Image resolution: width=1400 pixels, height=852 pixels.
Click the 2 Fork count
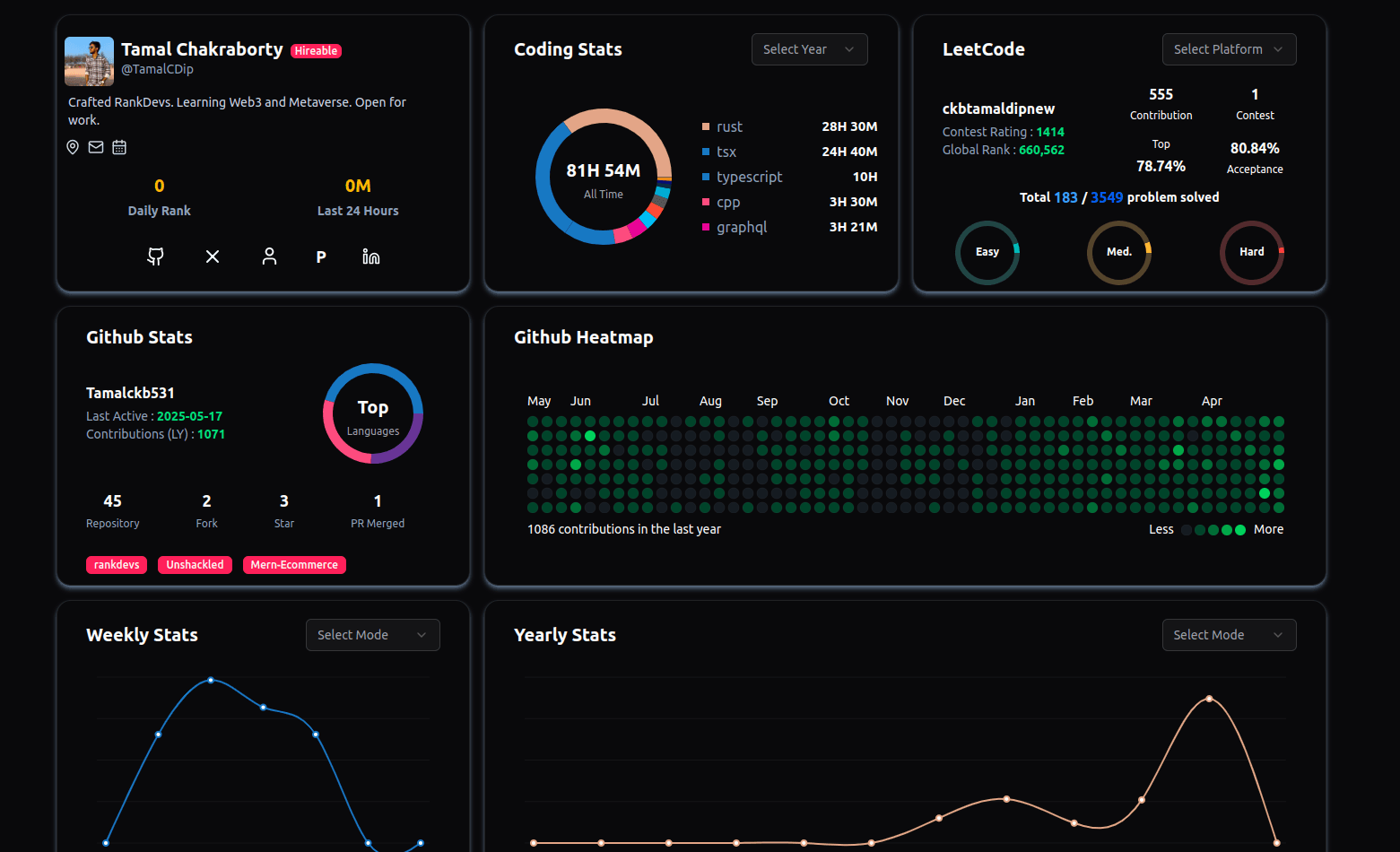[207, 511]
